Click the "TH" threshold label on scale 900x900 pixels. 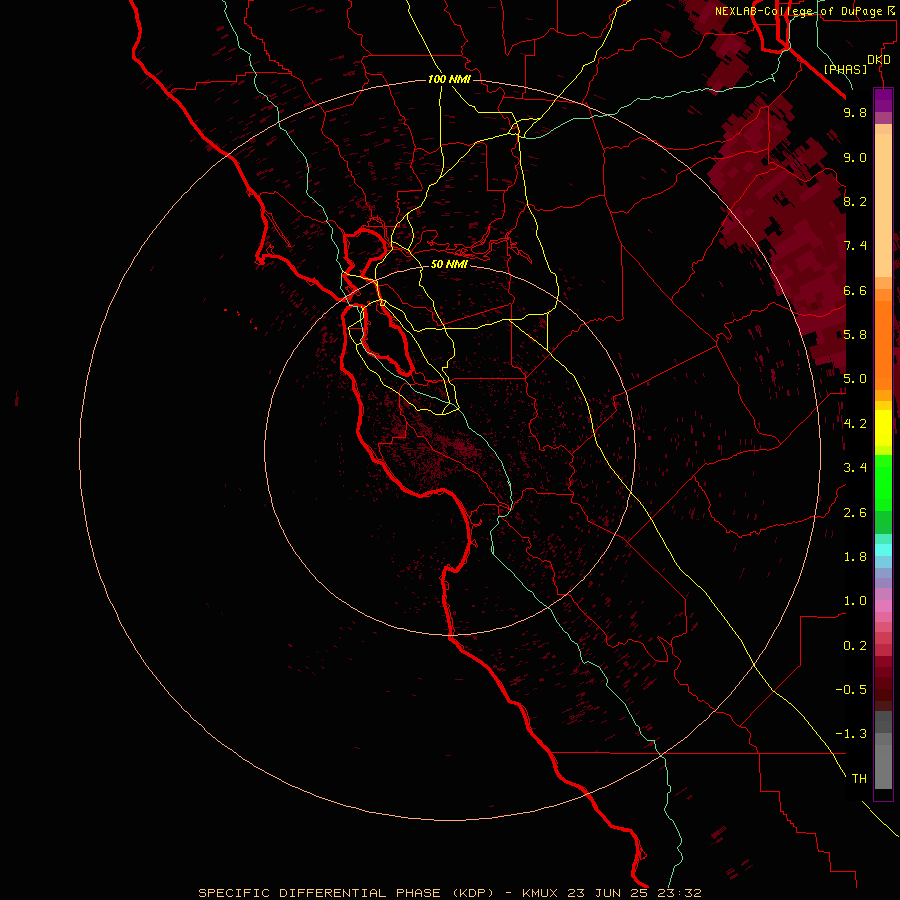click(859, 779)
